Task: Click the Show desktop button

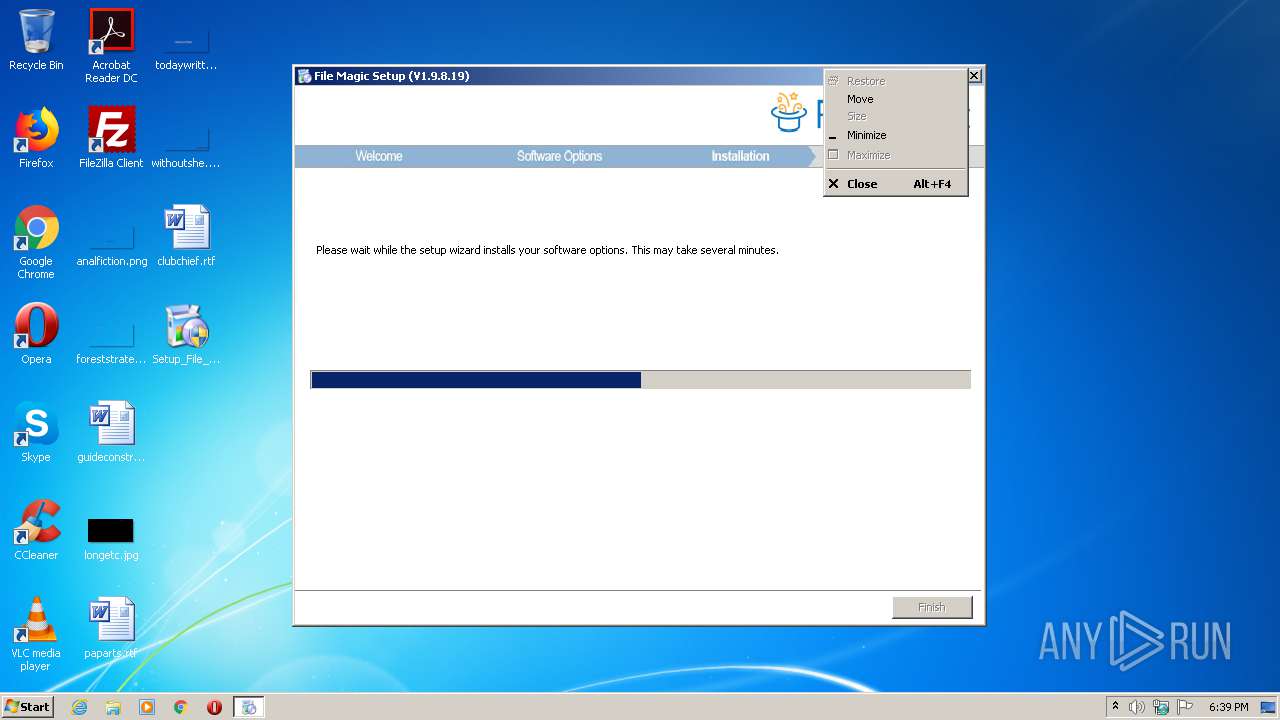Action: click(x=1269, y=707)
